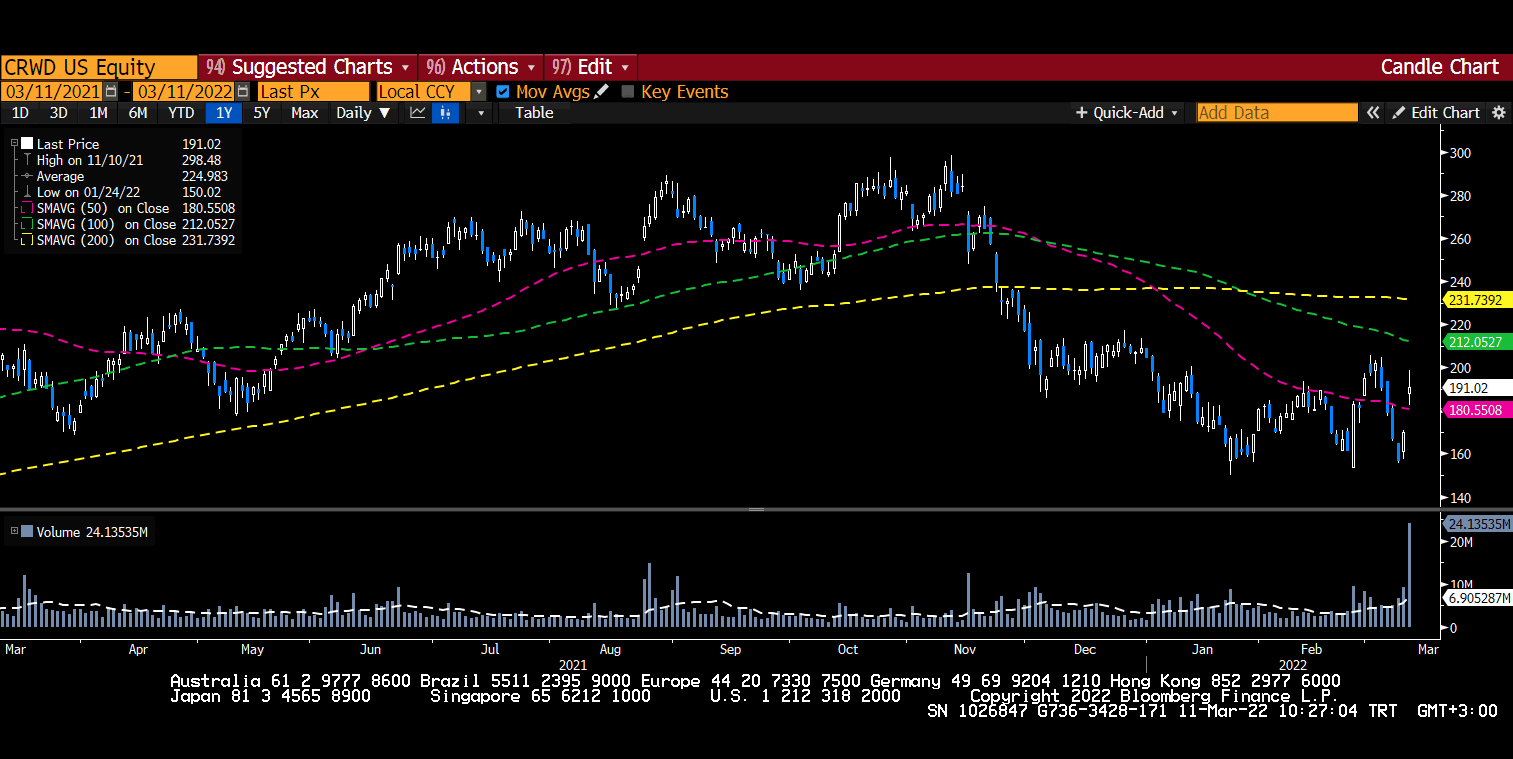The image size is (1513, 759).
Task: Click the SMAVG (200) on Close text
Action: (107, 240)
